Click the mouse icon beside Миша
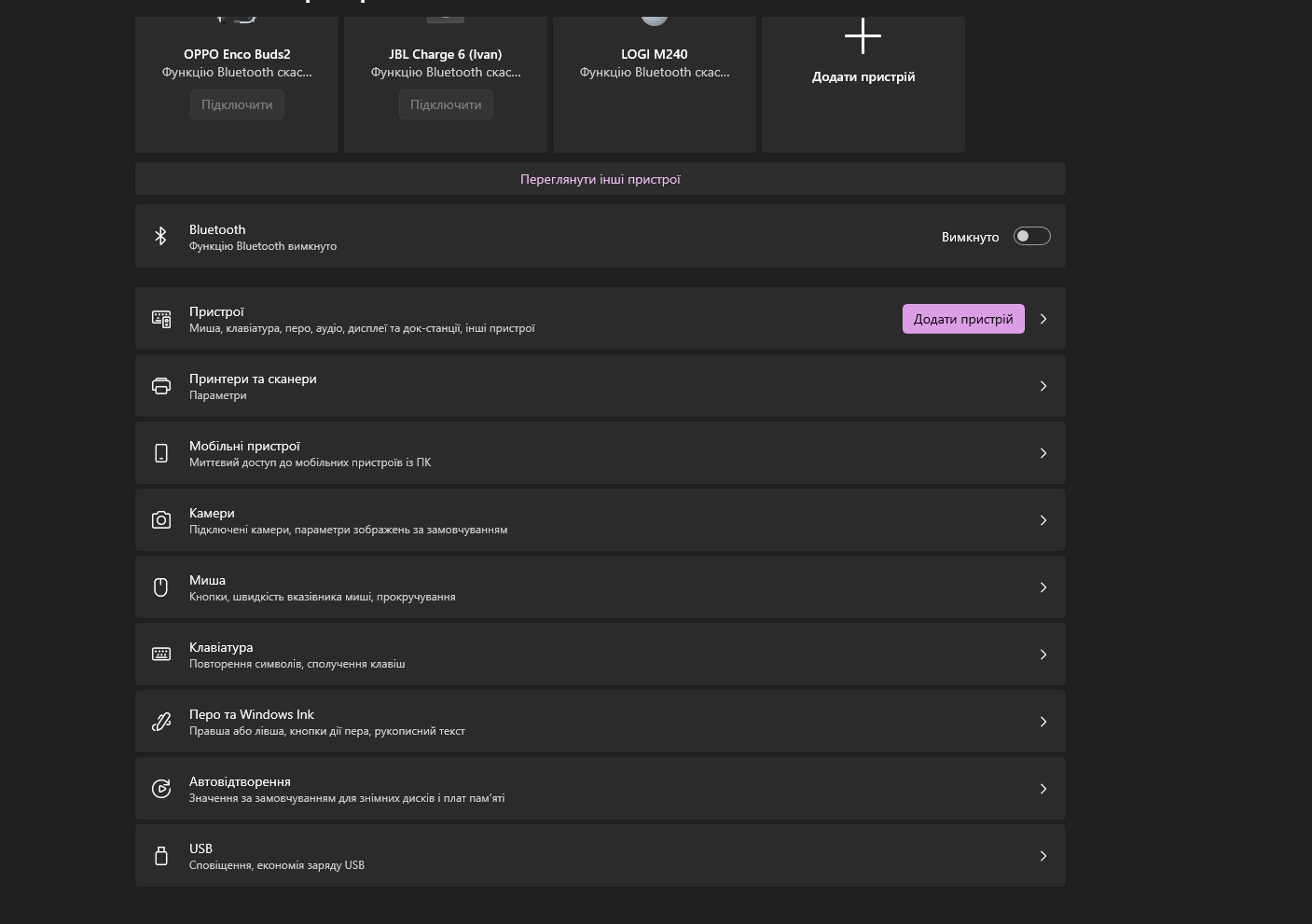 click(161, 587)
